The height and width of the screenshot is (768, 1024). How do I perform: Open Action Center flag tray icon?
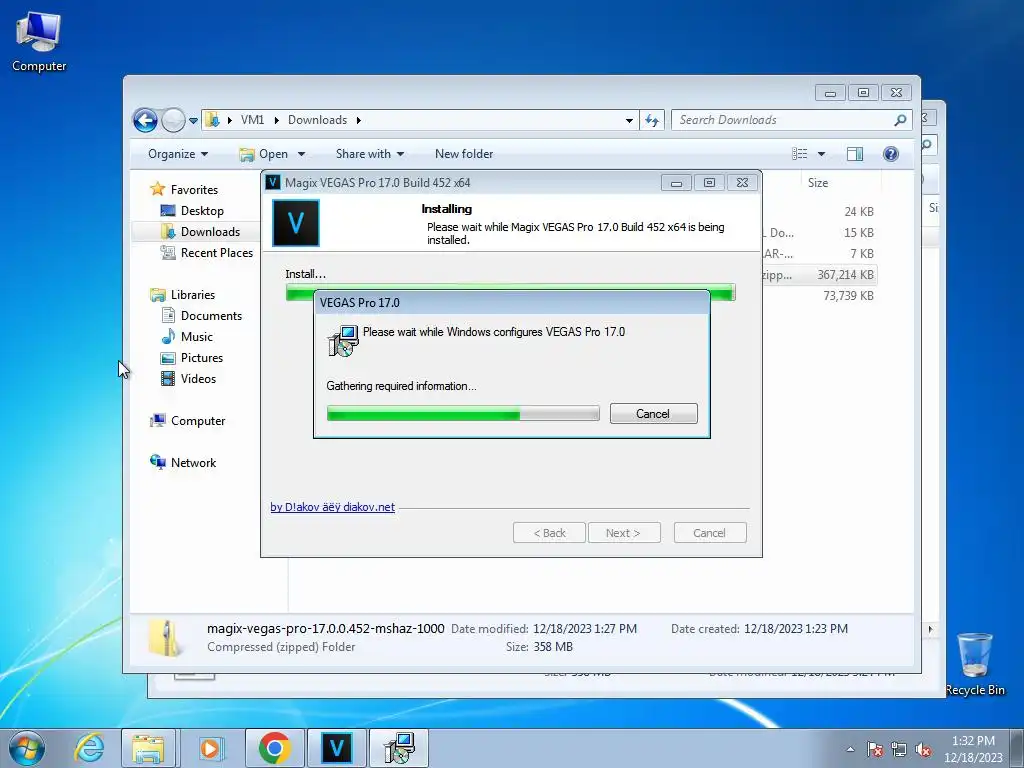(875, 750)
